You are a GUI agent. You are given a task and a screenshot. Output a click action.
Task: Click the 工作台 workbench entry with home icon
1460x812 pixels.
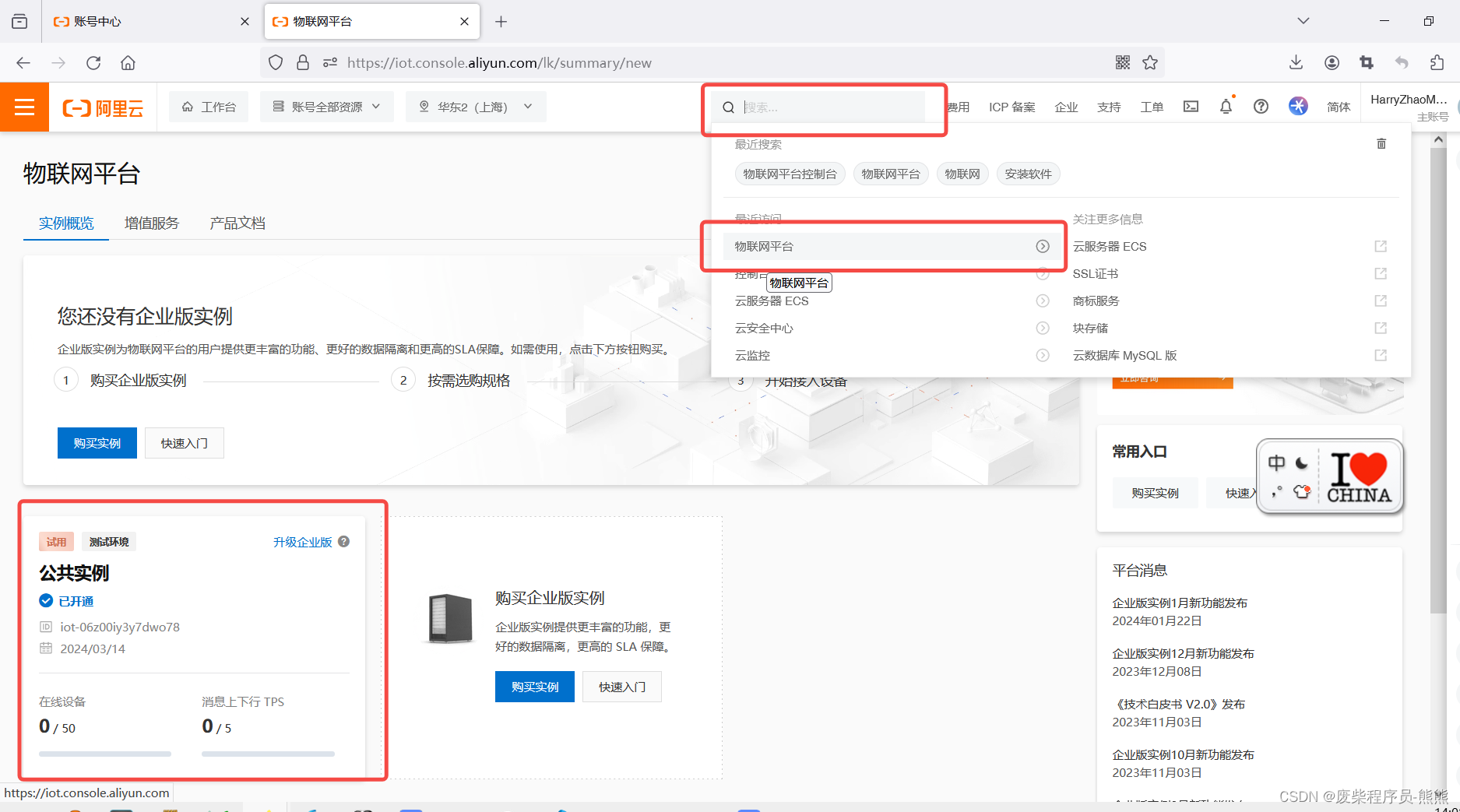(x=208, y=106)
